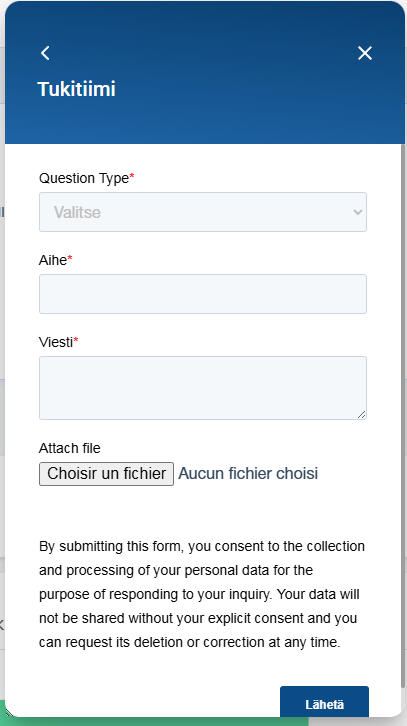Screen dimensions: 407x726
Task: Click the 'Aihe' field label
Action: 53,260
